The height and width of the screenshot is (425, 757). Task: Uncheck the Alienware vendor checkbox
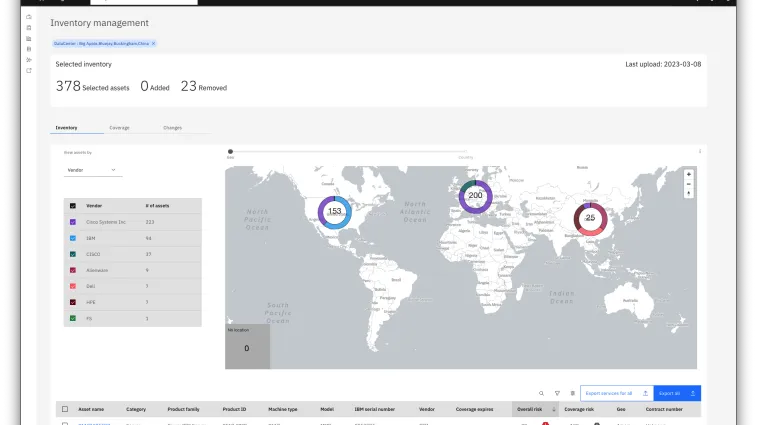(73, 270)
